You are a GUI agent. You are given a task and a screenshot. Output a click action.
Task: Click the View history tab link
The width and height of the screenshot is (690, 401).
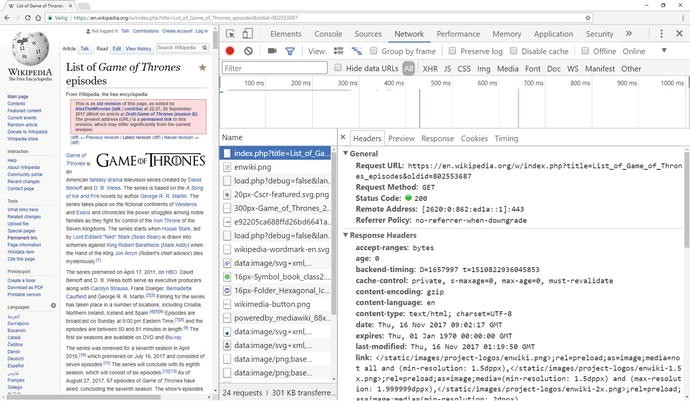pyautogui.click(x=138, y=48)
